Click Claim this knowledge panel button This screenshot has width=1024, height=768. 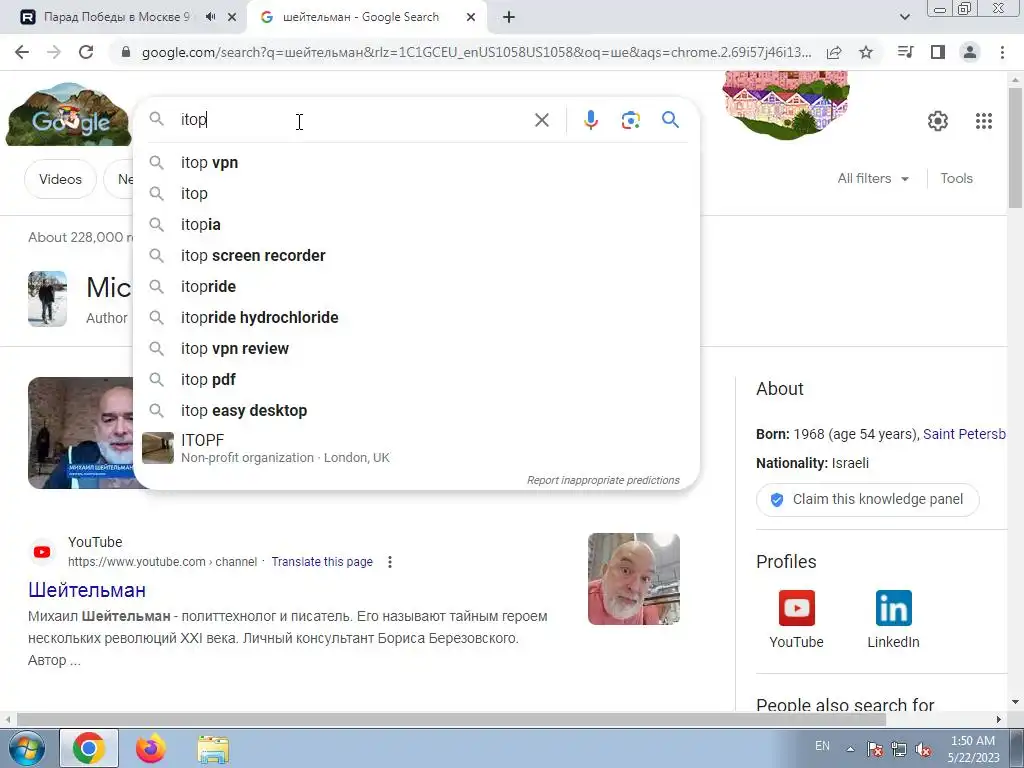tap(867, 500)
